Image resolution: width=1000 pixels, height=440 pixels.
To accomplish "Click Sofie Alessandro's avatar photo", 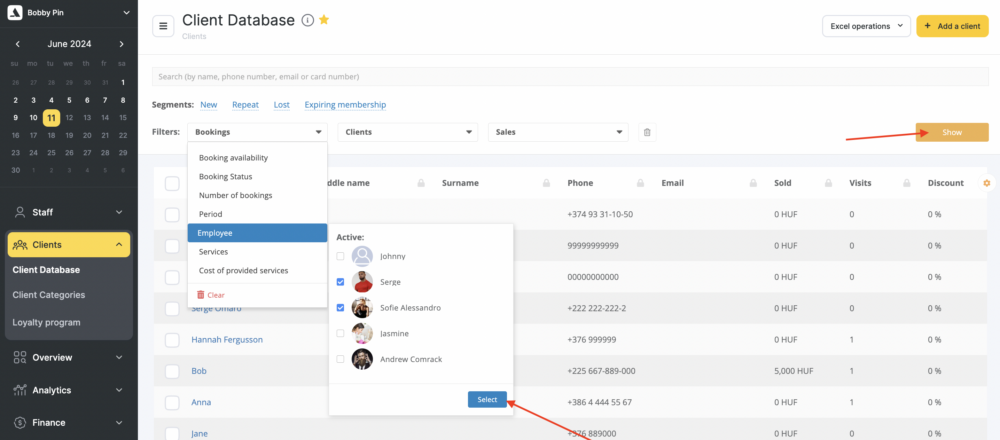I will click(362, 307).
